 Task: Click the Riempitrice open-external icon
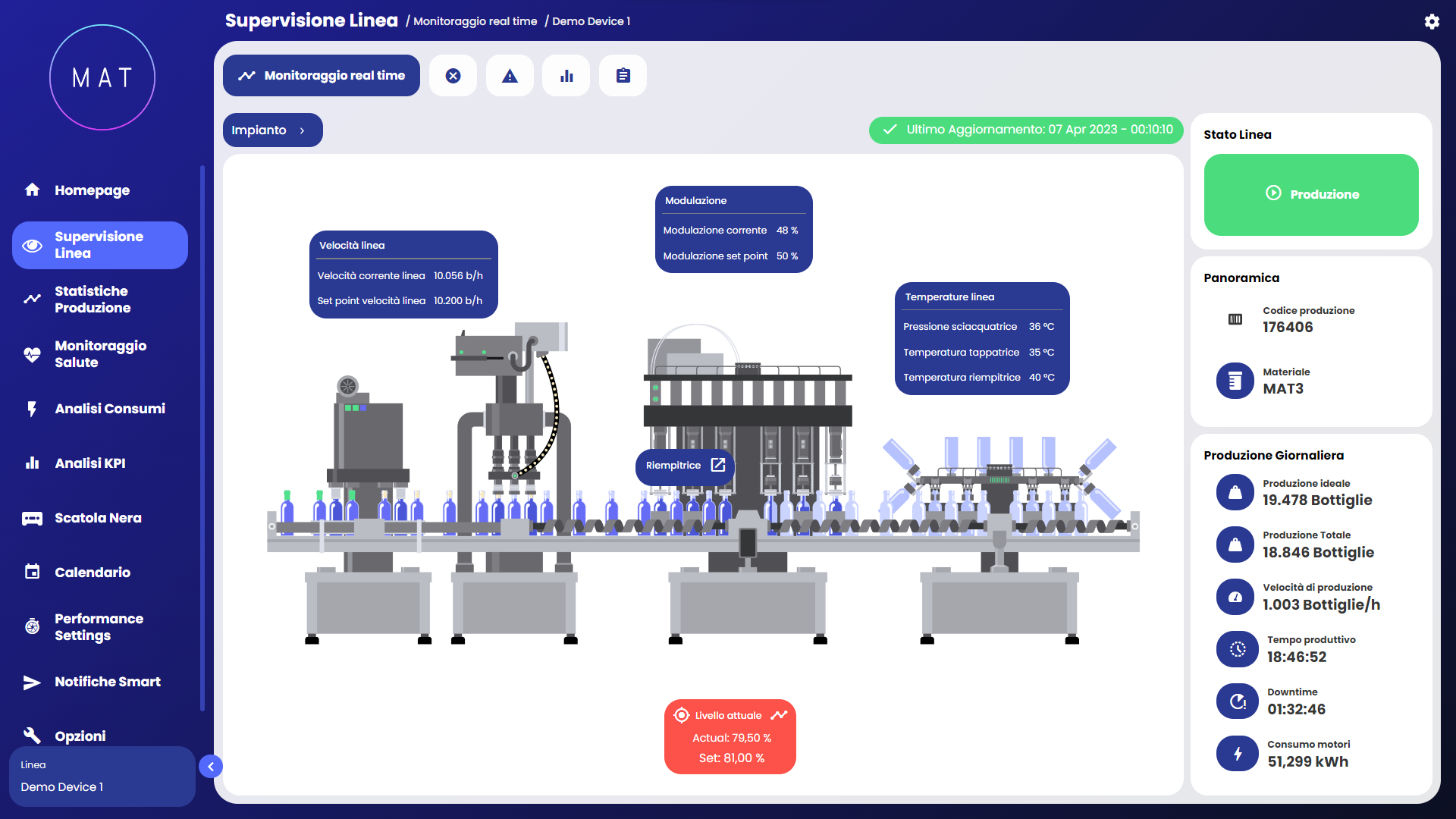tap(718, 465)
